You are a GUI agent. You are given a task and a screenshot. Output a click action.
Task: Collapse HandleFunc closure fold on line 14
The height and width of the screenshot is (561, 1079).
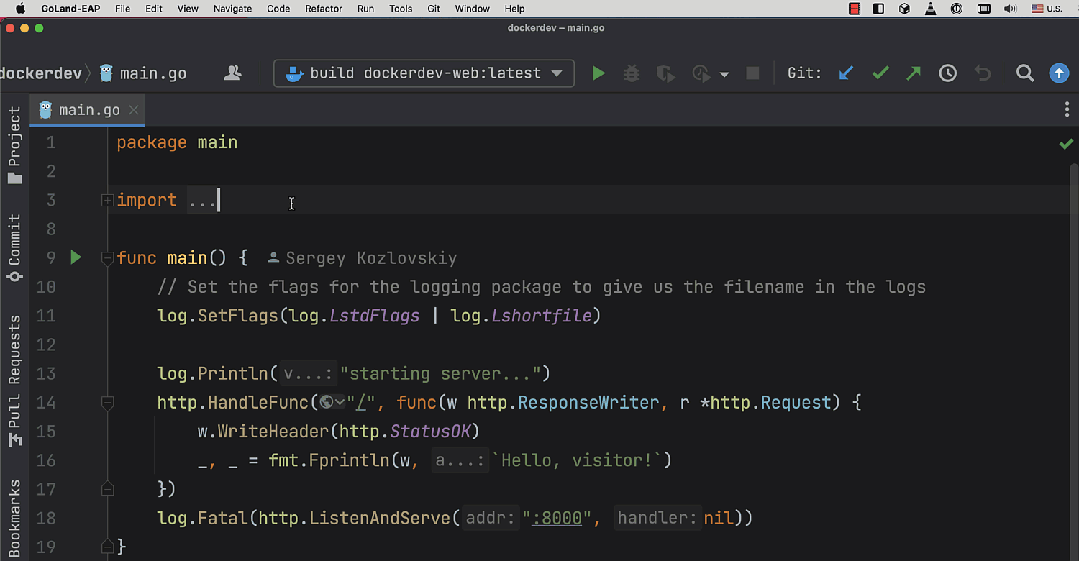(x=107, y=403)
